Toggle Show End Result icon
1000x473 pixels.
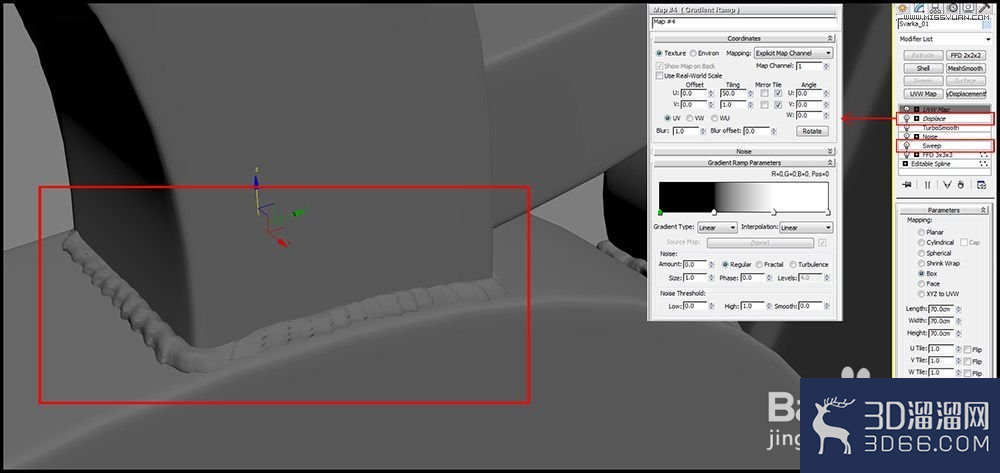pos(928,184)
